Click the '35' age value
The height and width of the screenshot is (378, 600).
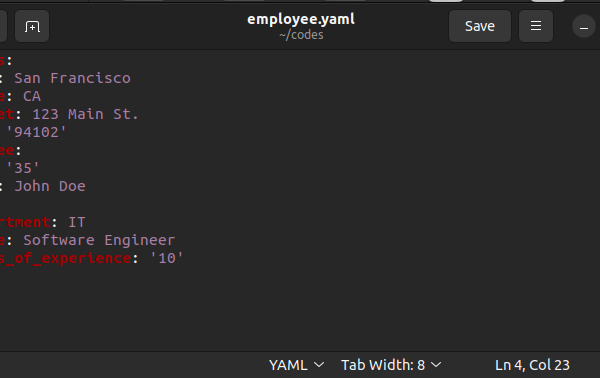pyautogui.click(x=23, y=168)
